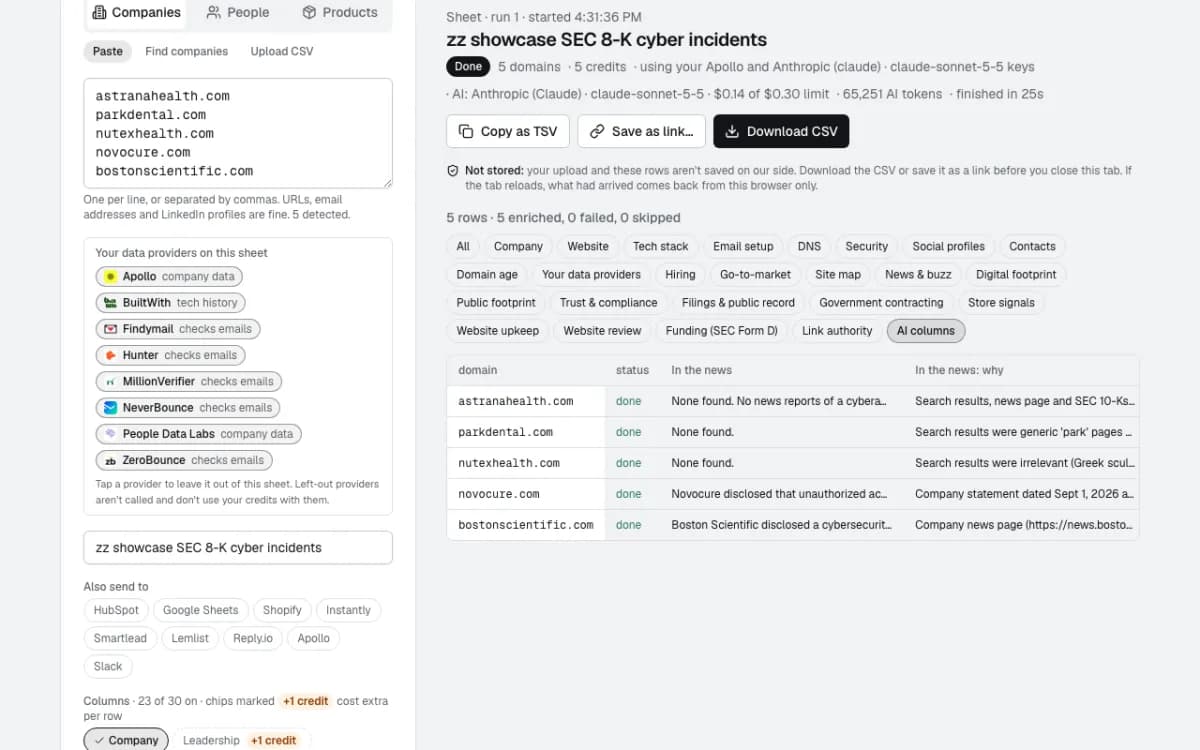Click the people icon on People tab
1200x750 pixels.
(214, 13)
